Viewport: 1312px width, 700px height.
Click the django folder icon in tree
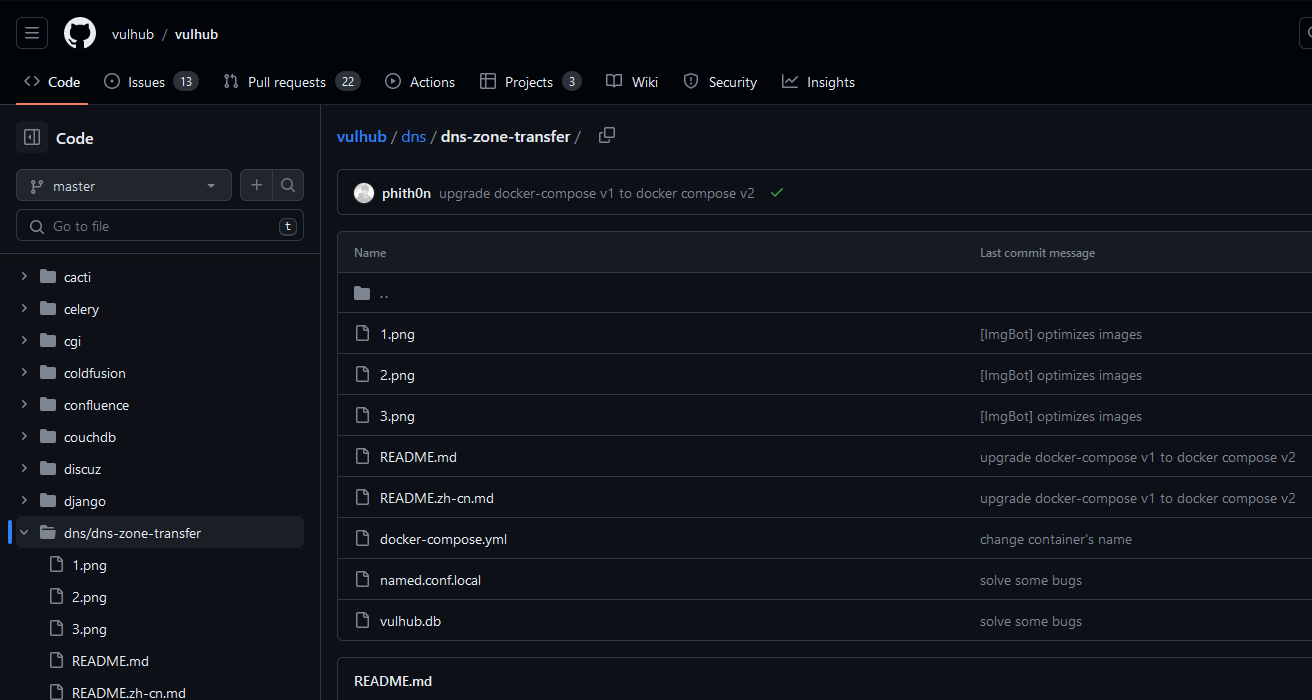(48, 500)
